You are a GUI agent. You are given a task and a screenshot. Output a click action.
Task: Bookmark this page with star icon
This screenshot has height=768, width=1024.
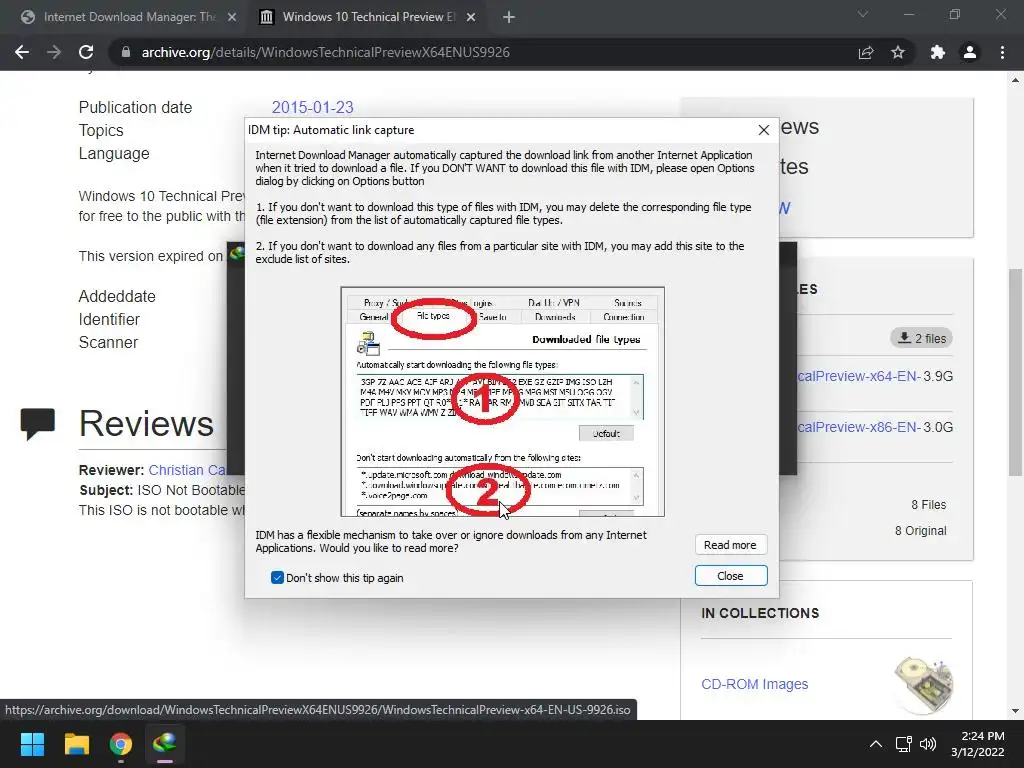898,52
